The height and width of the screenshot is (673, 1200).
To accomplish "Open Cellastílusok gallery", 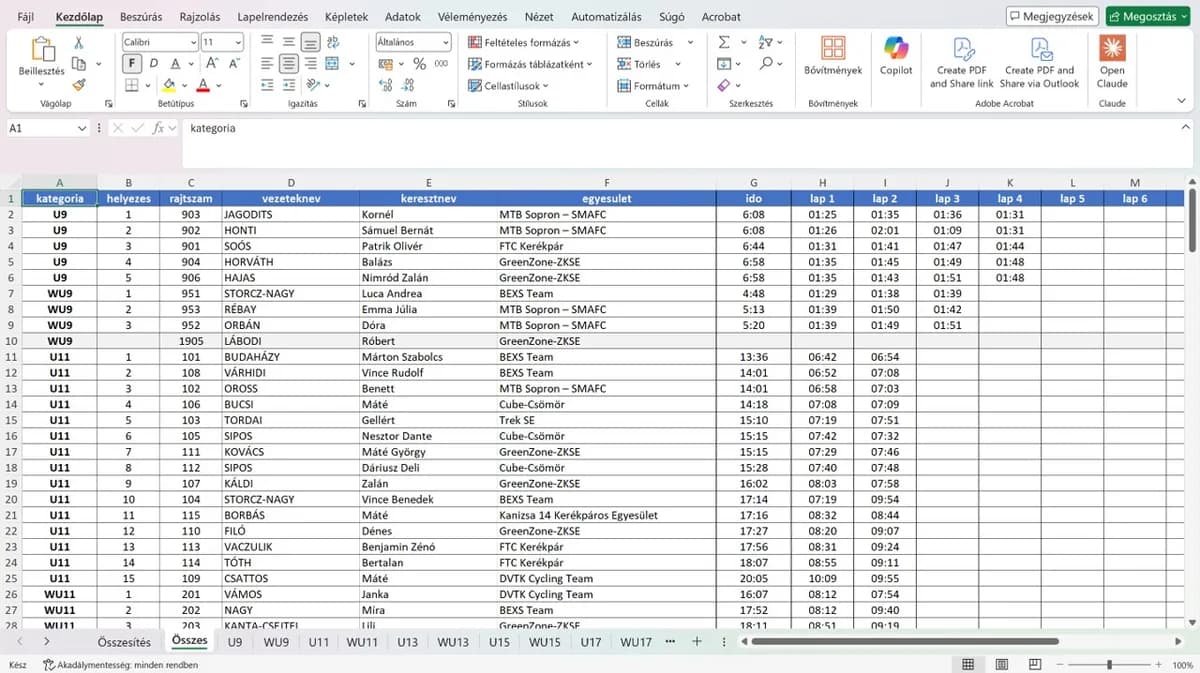I will (x=508, y=86).
